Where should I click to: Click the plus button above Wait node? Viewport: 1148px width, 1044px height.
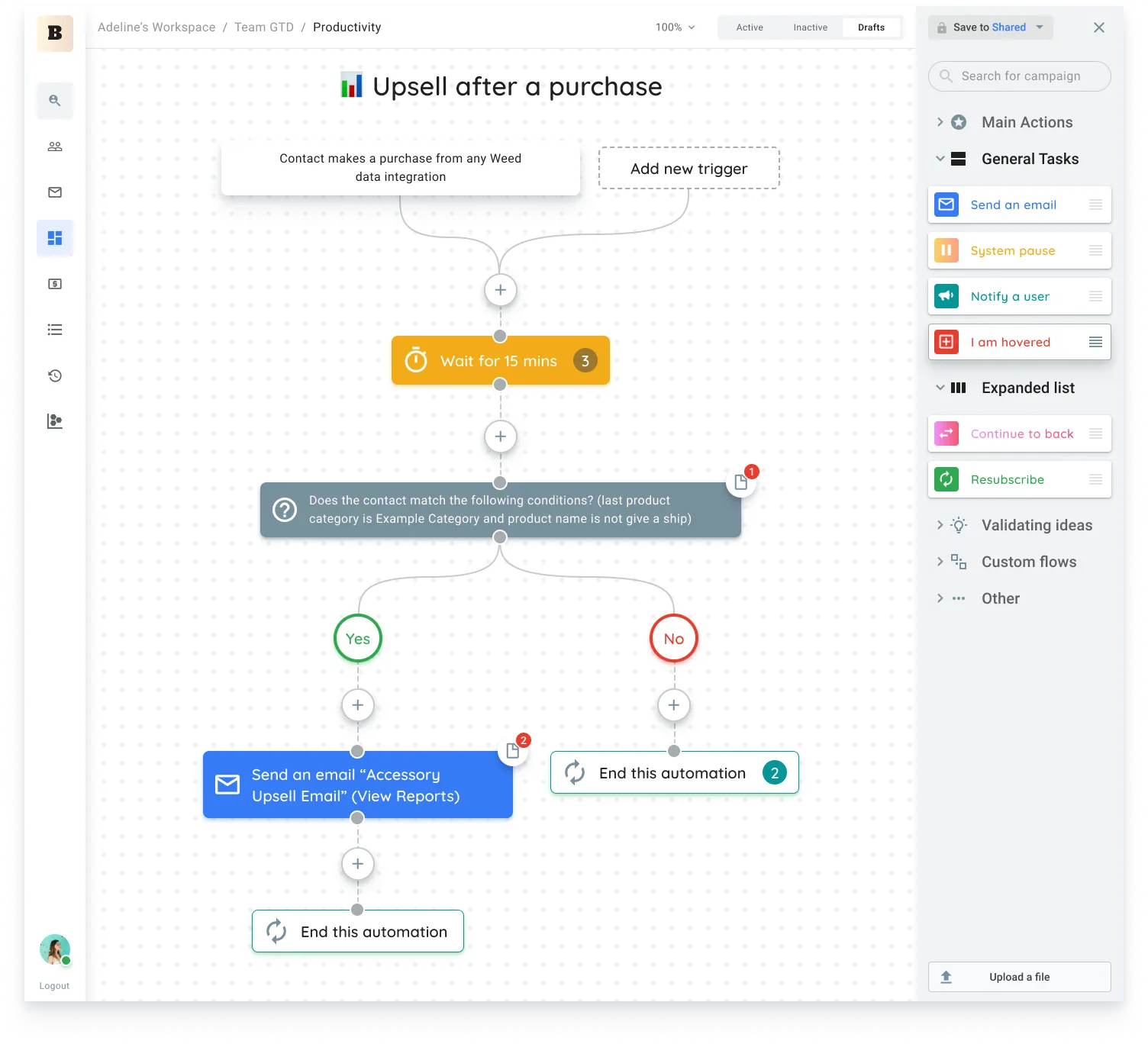coord(501,290)
